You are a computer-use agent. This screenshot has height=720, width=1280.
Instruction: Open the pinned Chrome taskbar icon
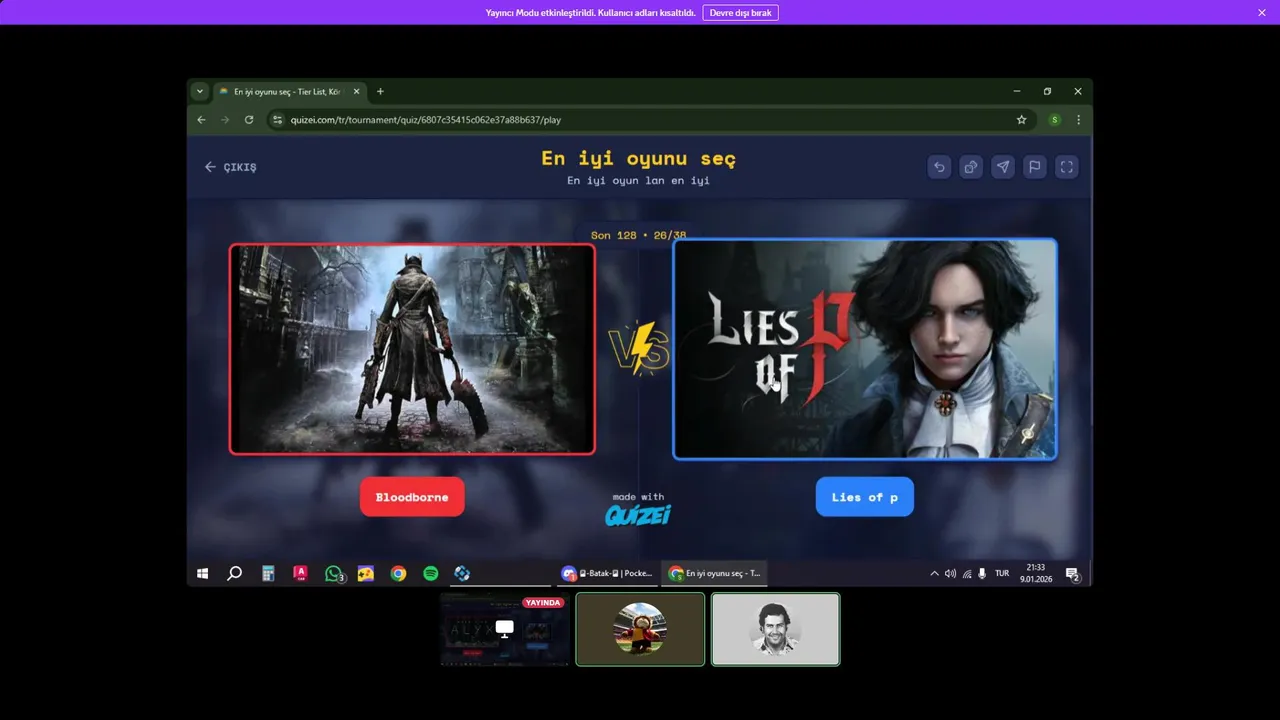click(398, 574)
